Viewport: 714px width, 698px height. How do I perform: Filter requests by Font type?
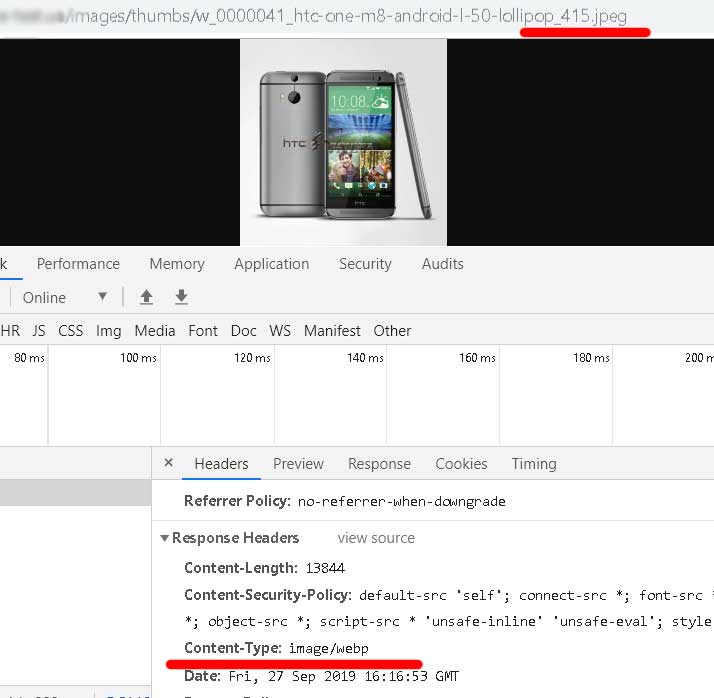tap(203, 331)
